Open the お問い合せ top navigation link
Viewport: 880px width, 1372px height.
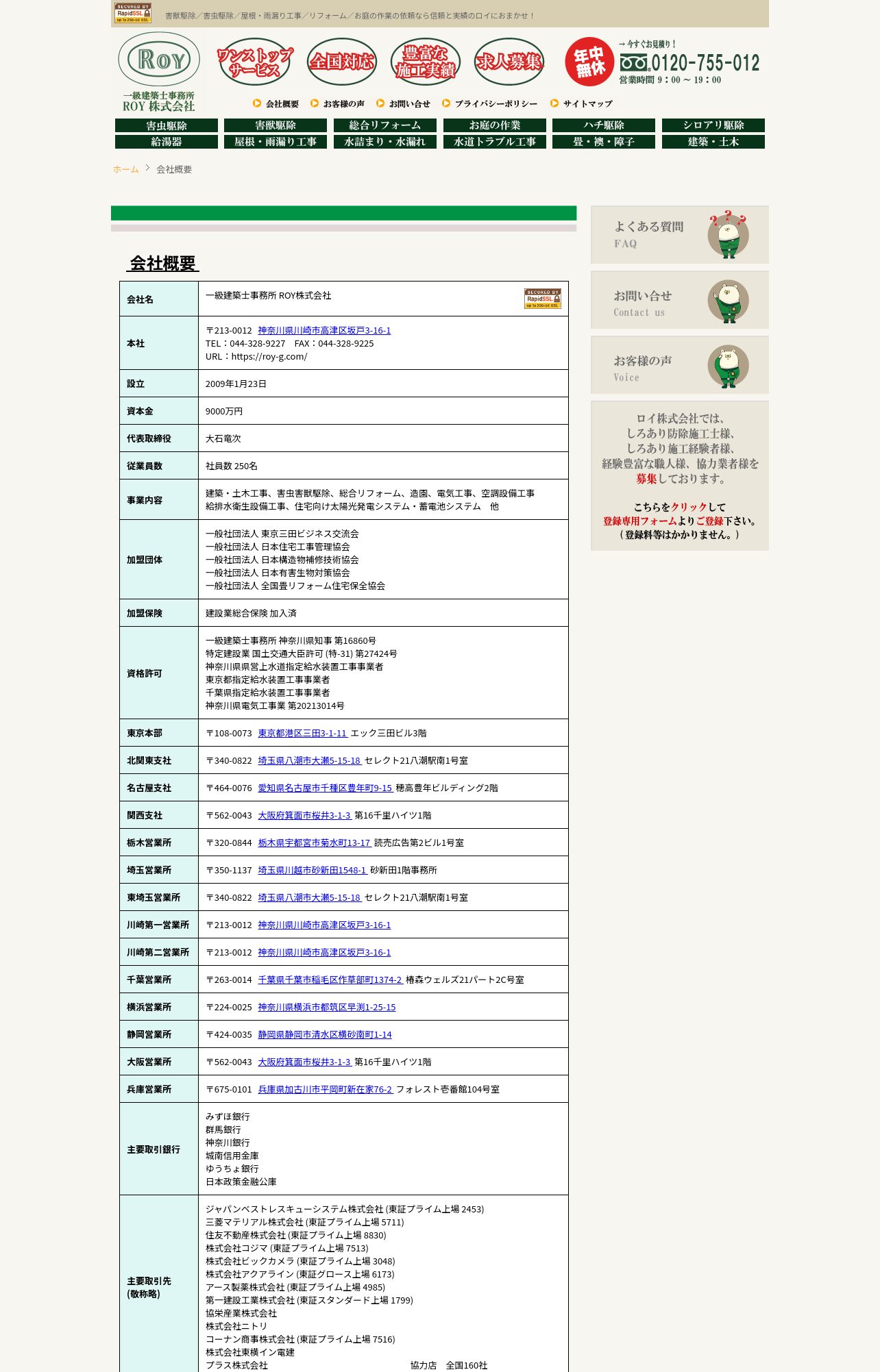[404, 103]
